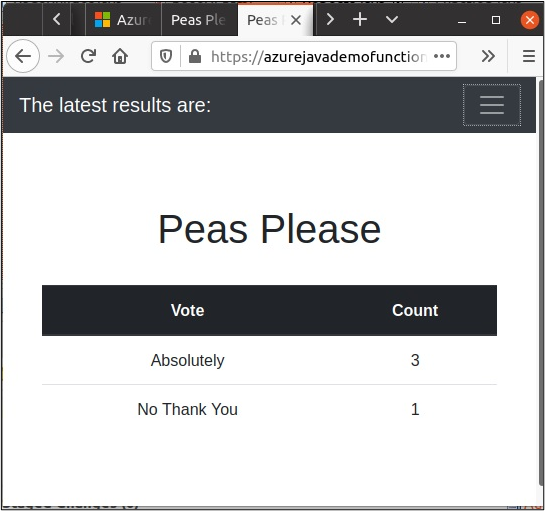Toggle the page navbar hamburger menu
Screen dimensions: 545x511
[x=491, y=105]
